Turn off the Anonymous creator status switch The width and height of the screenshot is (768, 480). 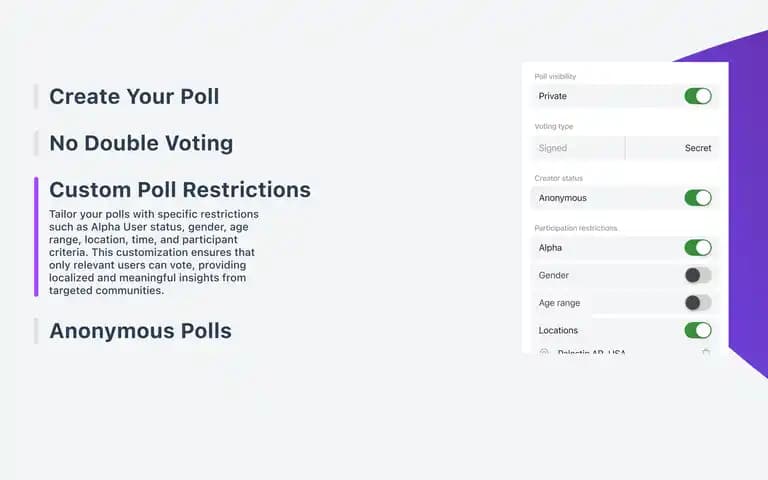pyautogui.click(x=697, y=198)
